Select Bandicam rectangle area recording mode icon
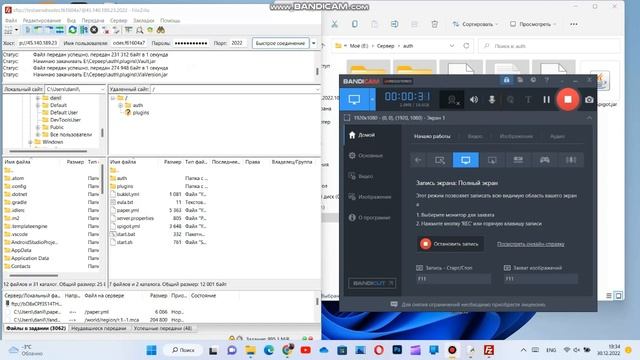 (x=440, y=160)
